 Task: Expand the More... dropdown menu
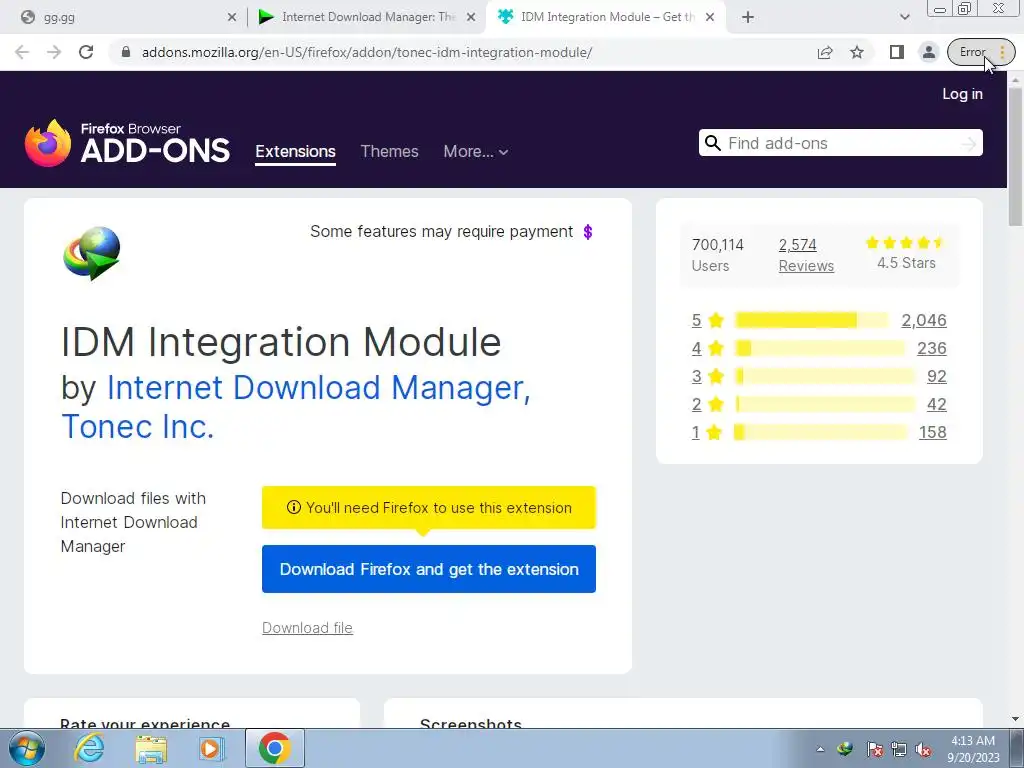(475, 152)
